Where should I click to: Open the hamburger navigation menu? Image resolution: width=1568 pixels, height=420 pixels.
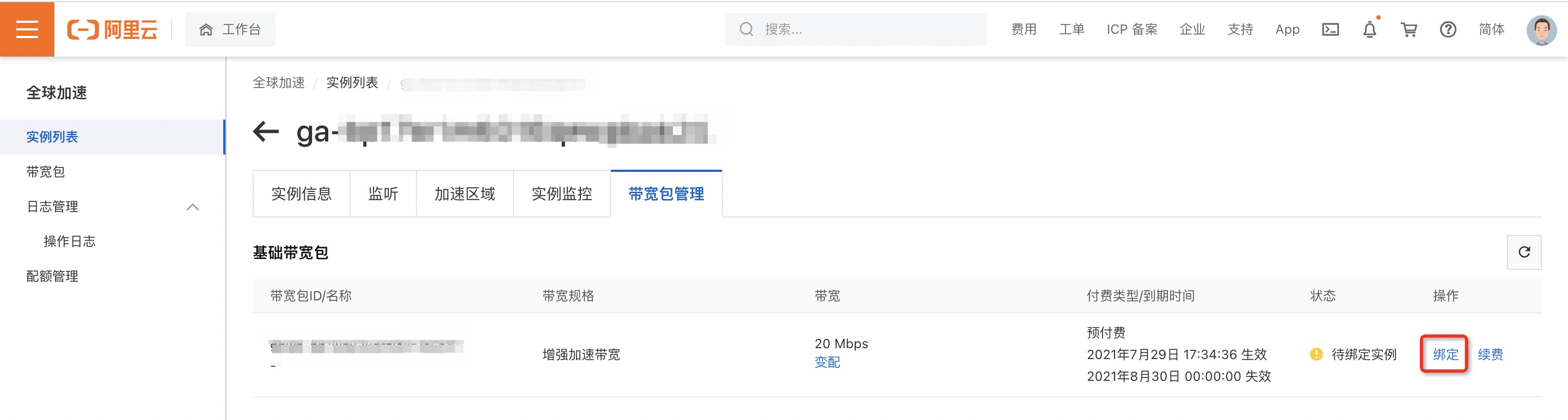click(27, 29)
